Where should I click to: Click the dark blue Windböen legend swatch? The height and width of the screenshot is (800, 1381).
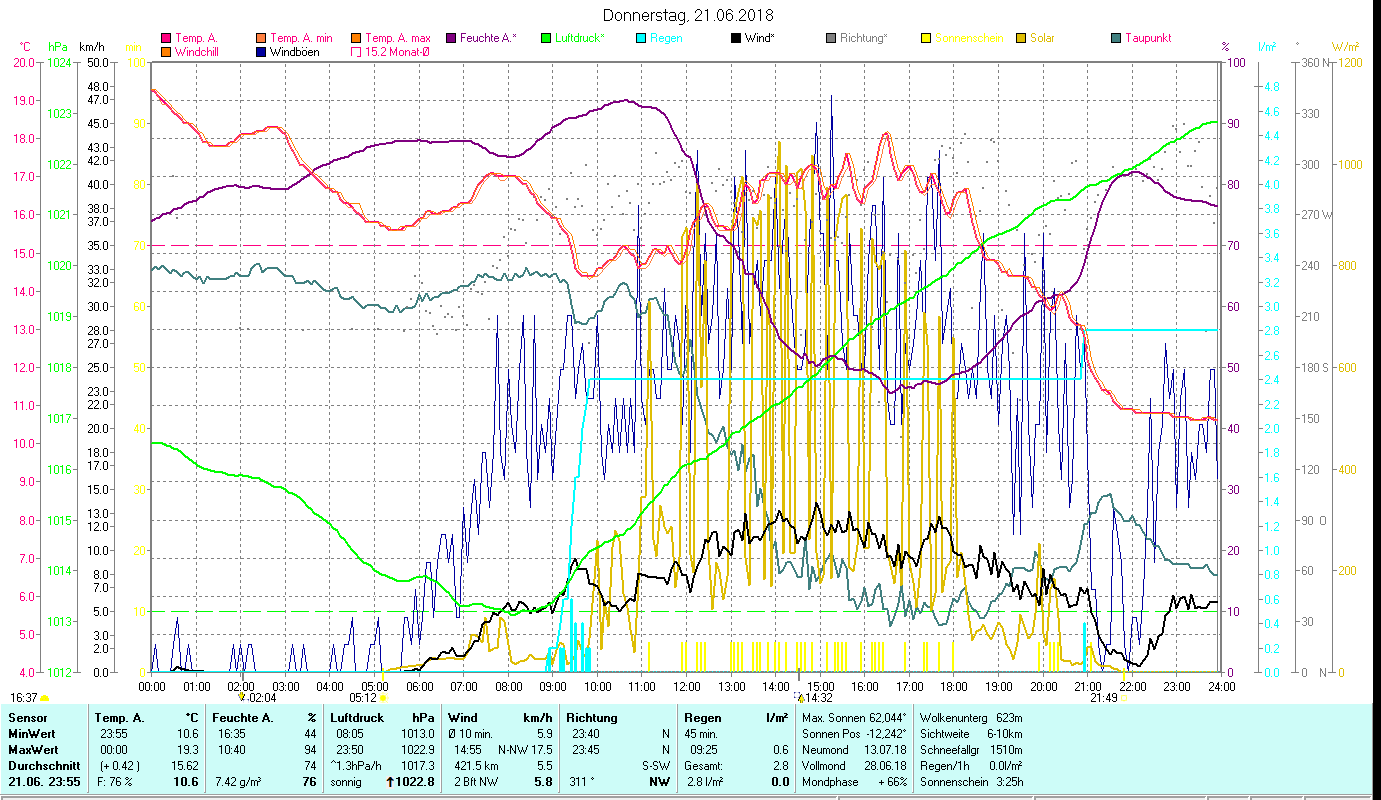point(262,52)
